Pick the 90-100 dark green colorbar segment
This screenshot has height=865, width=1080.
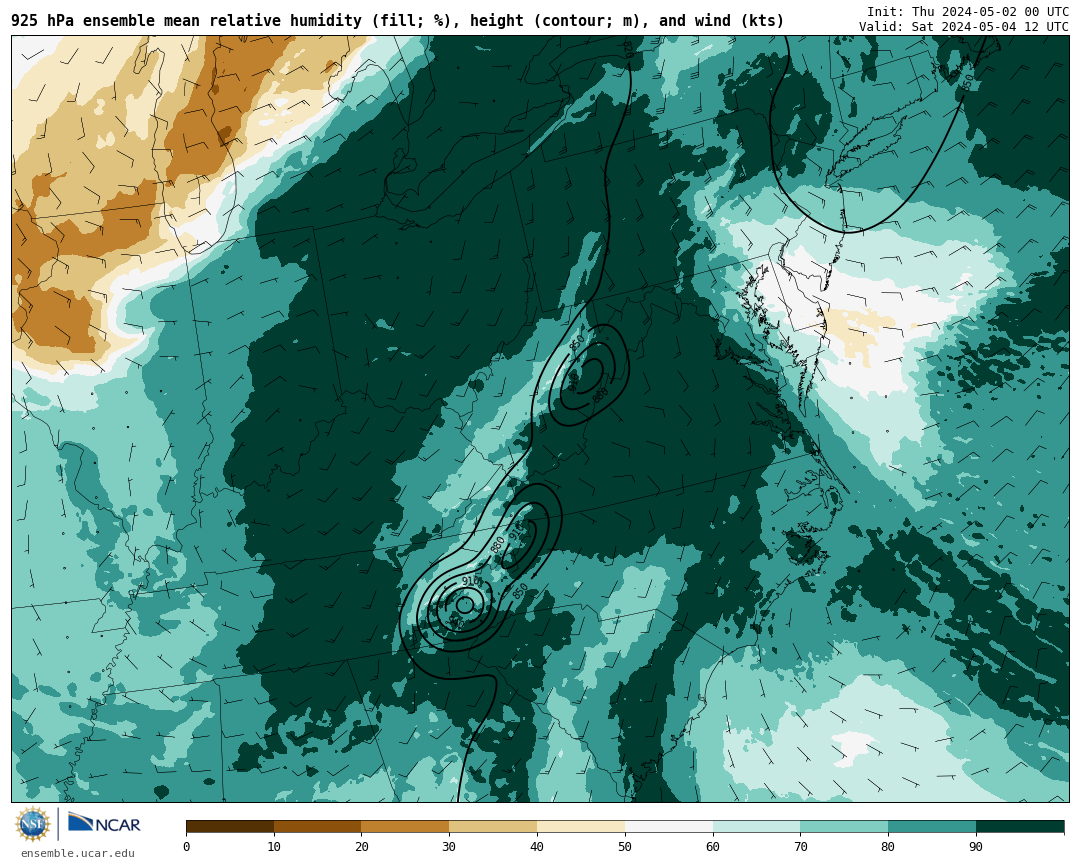(1020, 826)
